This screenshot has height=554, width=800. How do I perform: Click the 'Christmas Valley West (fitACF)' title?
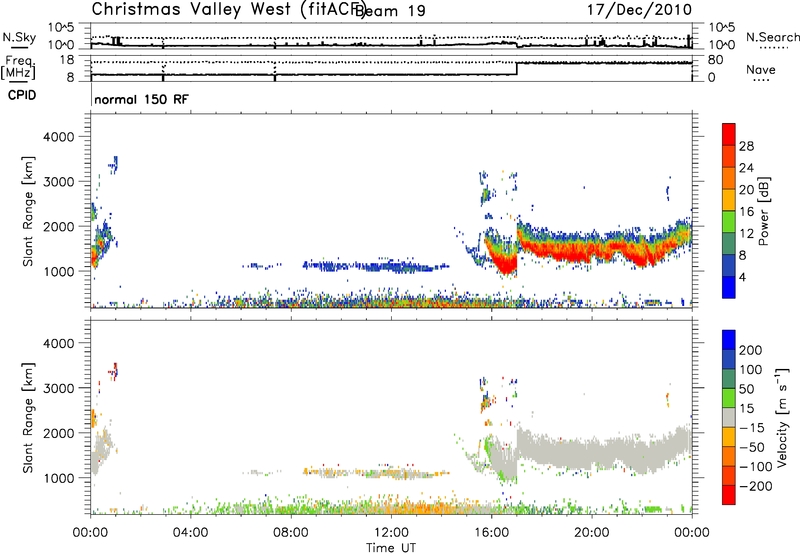(x=229, y=9)
